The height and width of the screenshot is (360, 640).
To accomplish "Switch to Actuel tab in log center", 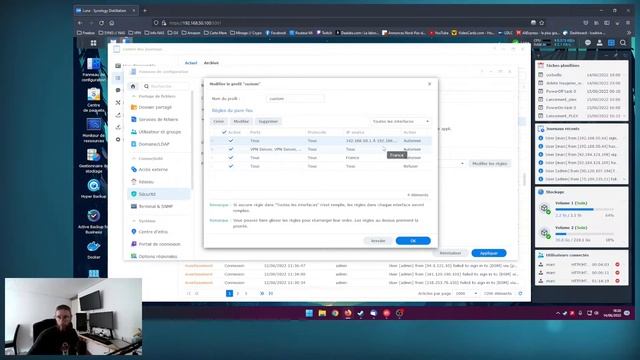I will tap(191, 63).
